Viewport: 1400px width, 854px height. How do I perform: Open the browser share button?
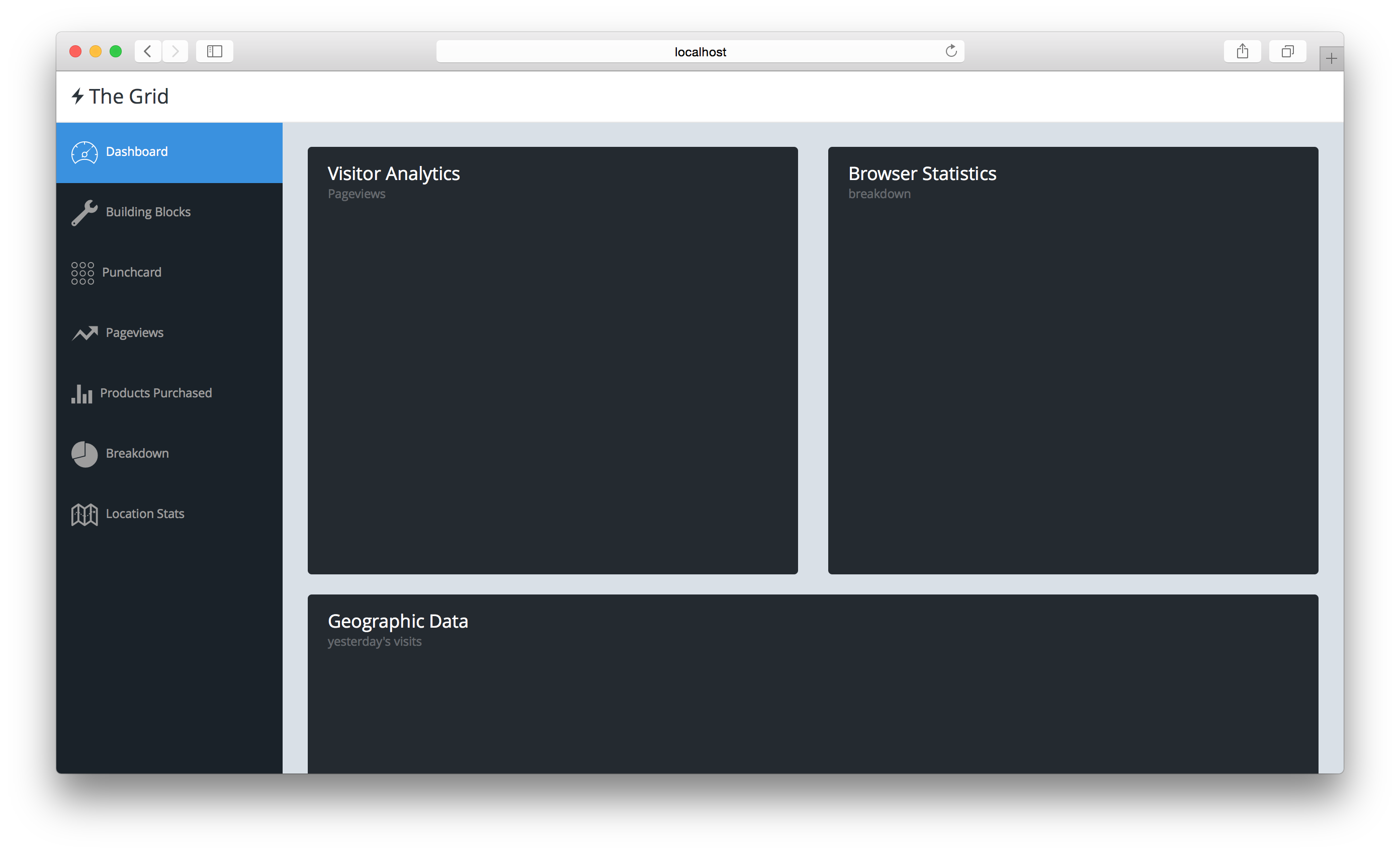pyautogui.click(x=1242, y=51)
